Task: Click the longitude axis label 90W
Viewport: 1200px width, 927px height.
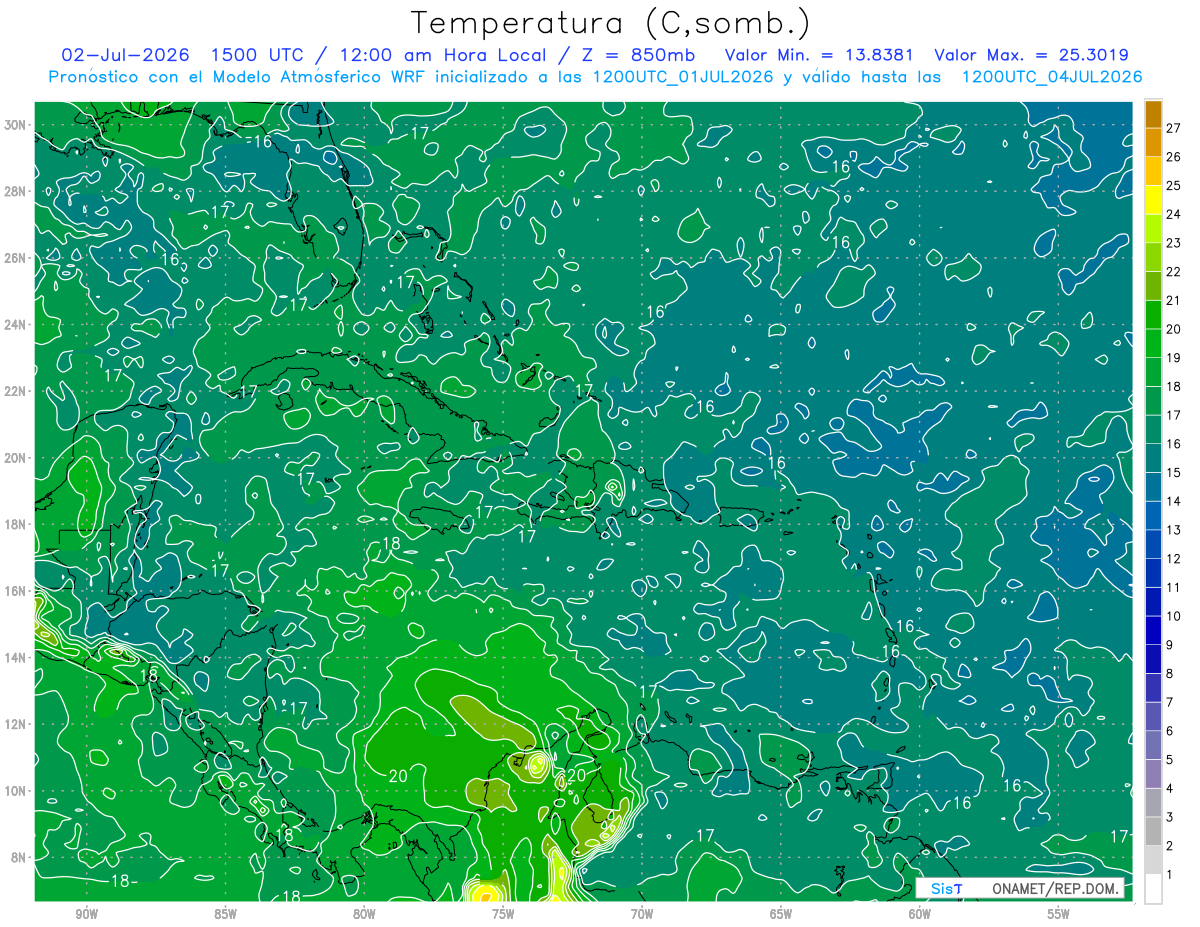Action: [x=86, y=914]
